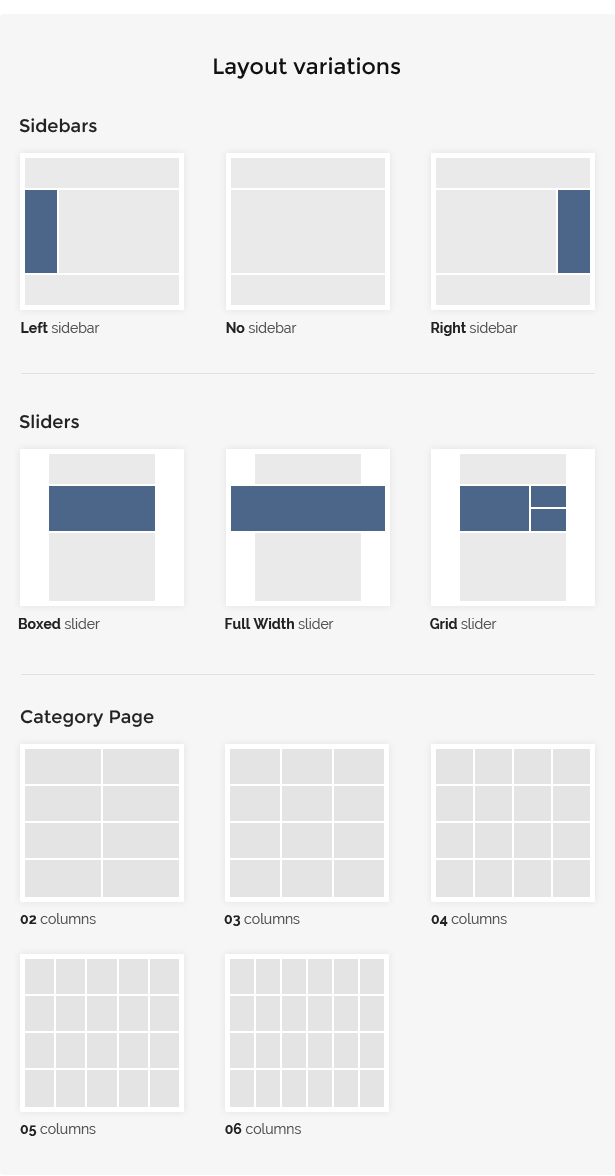The image size is (615, 1176).
Task: Pick the Grid slider layout icon
Action: click(x=513, y=527)
